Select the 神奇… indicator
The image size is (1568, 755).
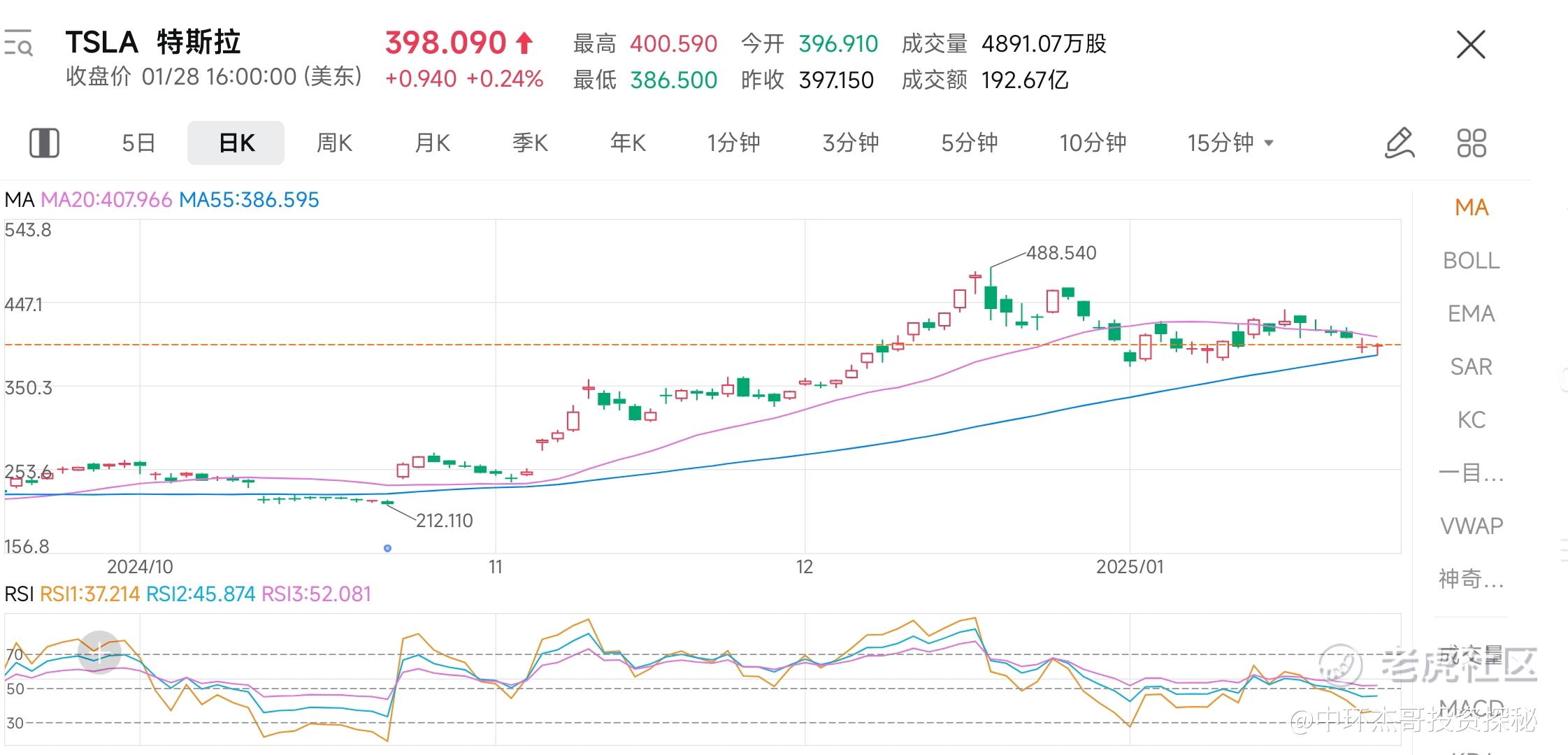[x=1472, y=579]
